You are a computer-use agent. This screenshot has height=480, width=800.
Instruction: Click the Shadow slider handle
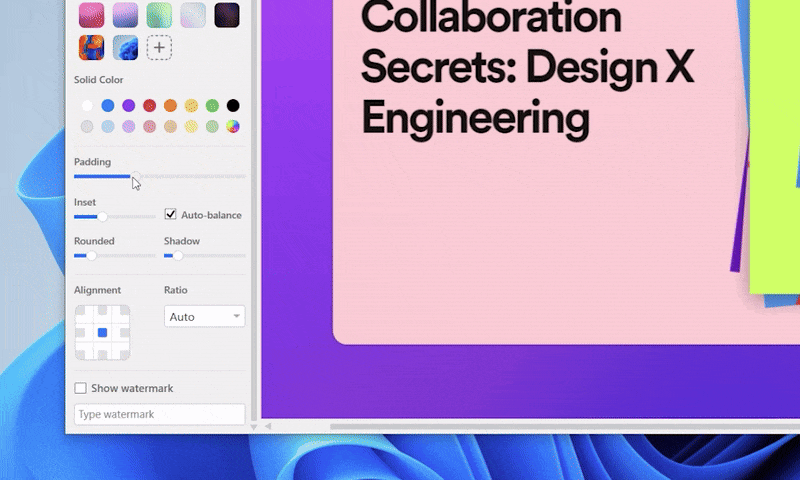click(x=178, y=256)
